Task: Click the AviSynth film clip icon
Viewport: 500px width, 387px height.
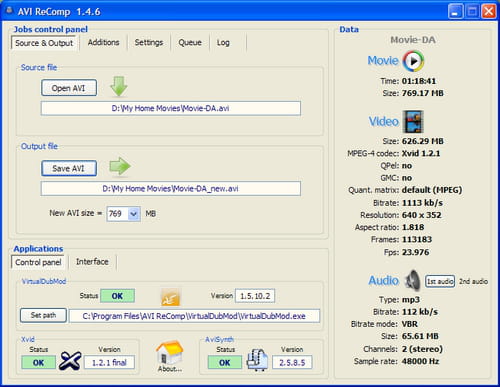Action: 257,360
